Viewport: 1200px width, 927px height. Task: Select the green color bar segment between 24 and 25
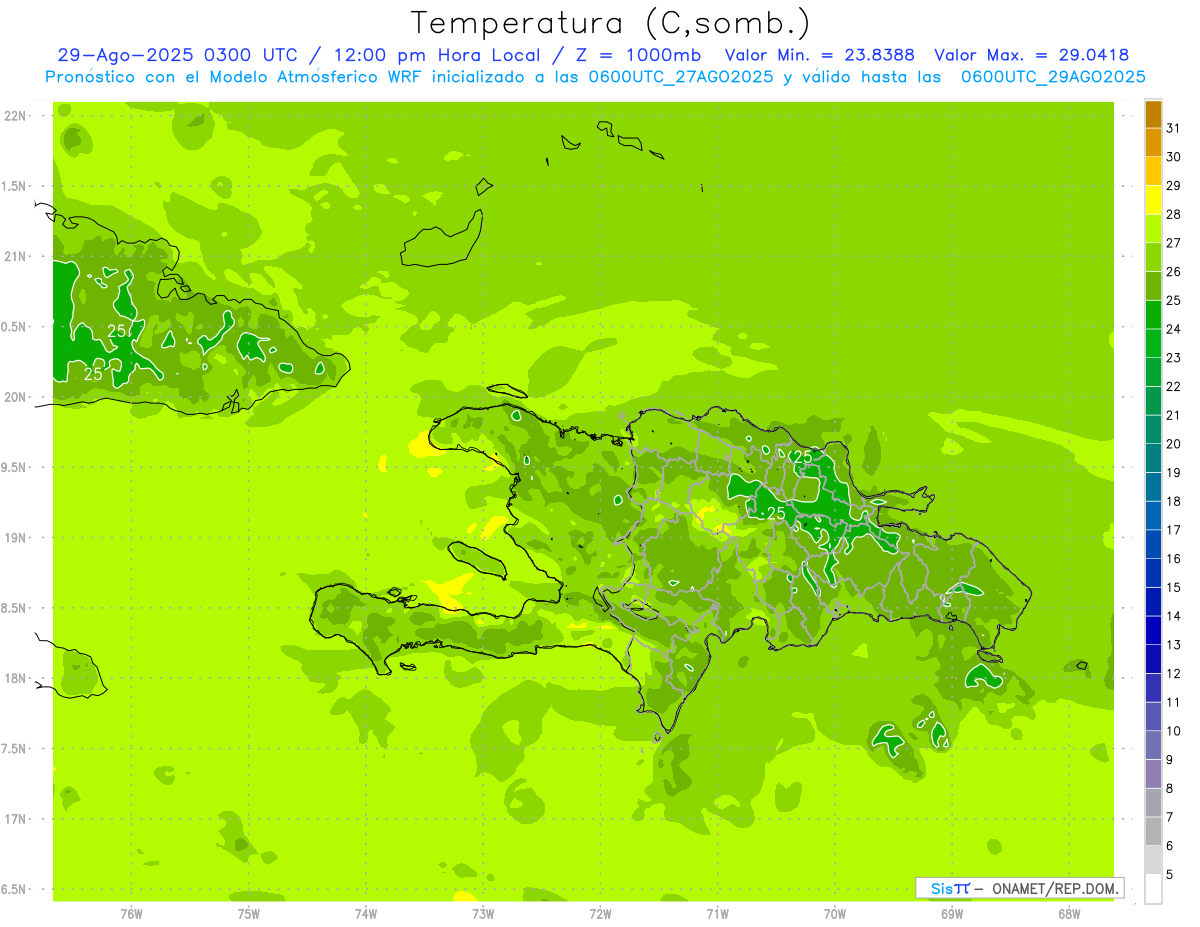click(x=1153, y=314)
